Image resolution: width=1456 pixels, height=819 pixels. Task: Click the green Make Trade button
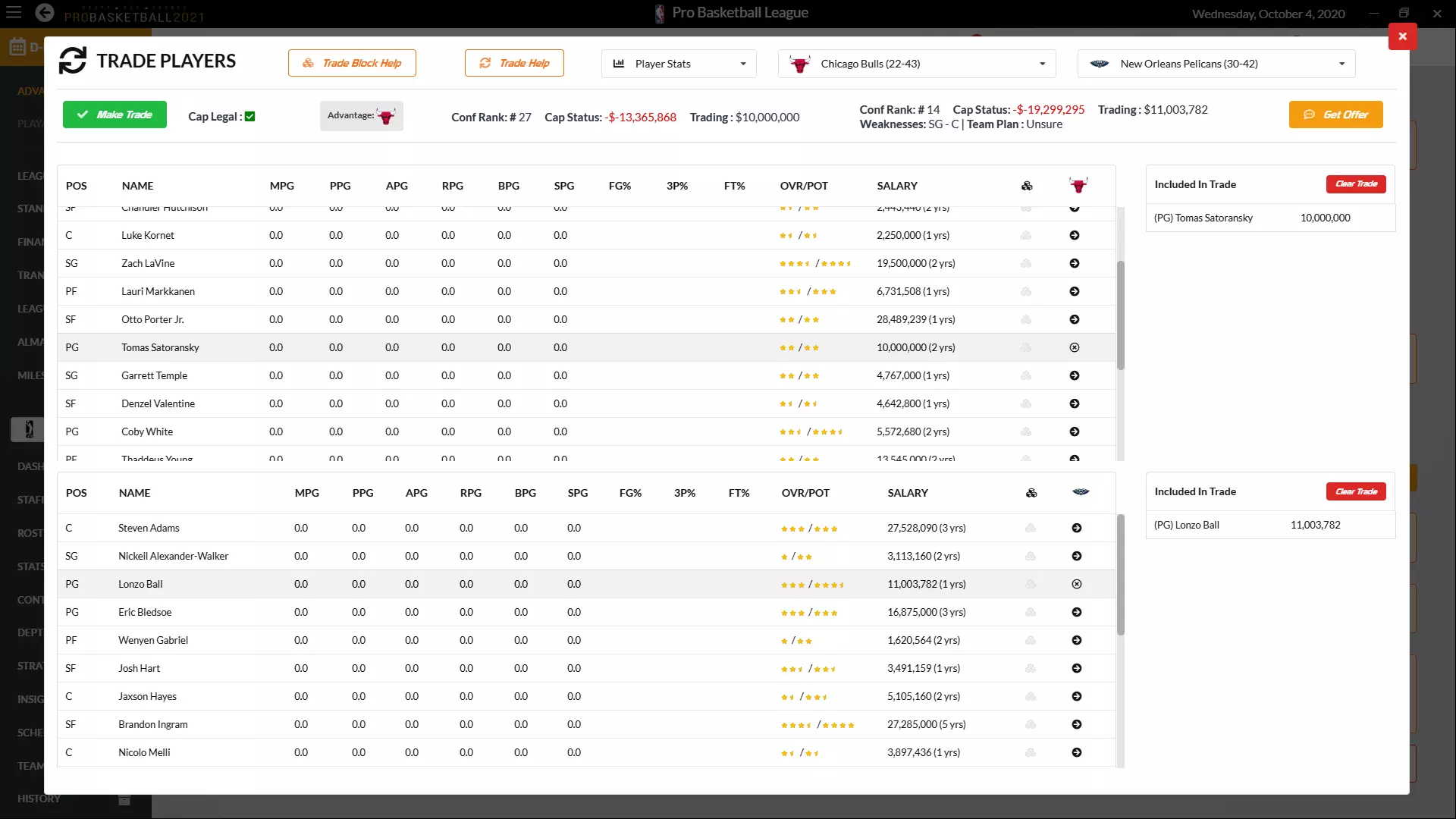tap(115, 115)
